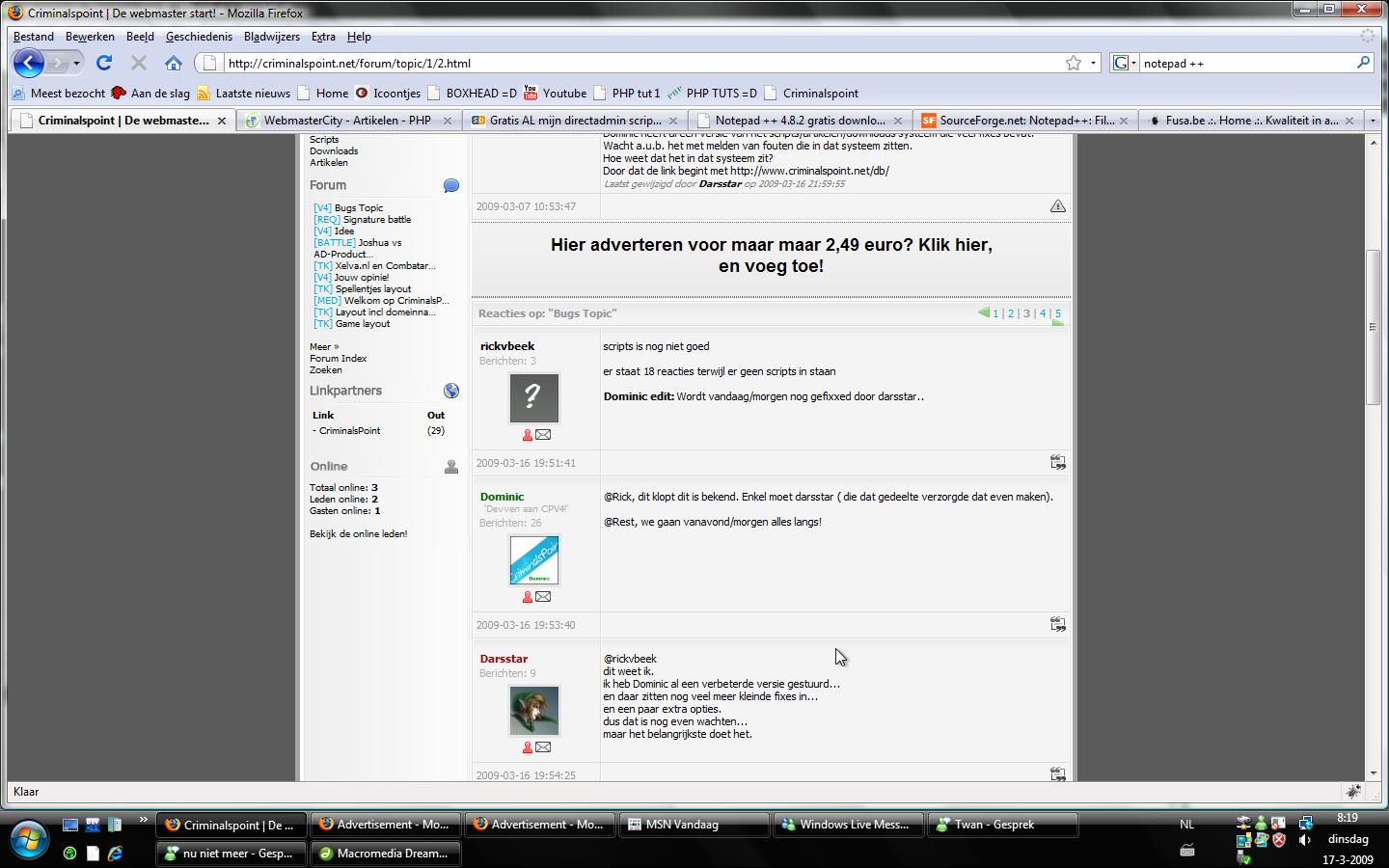Open the Bladwijzers menu

272,37
